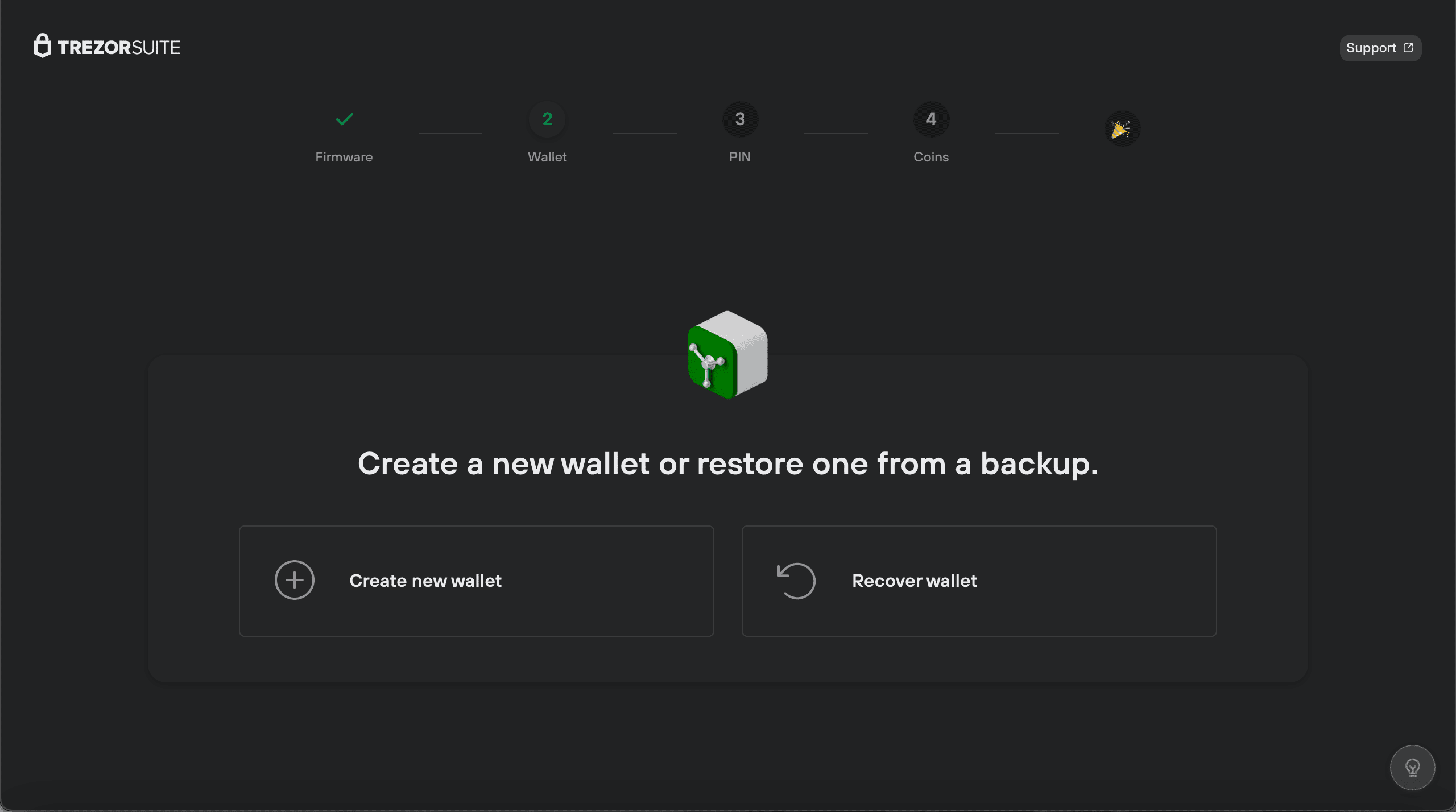Click the Coins step label
This screenshot has width=1456, height=812.
(x=931, y=157)
